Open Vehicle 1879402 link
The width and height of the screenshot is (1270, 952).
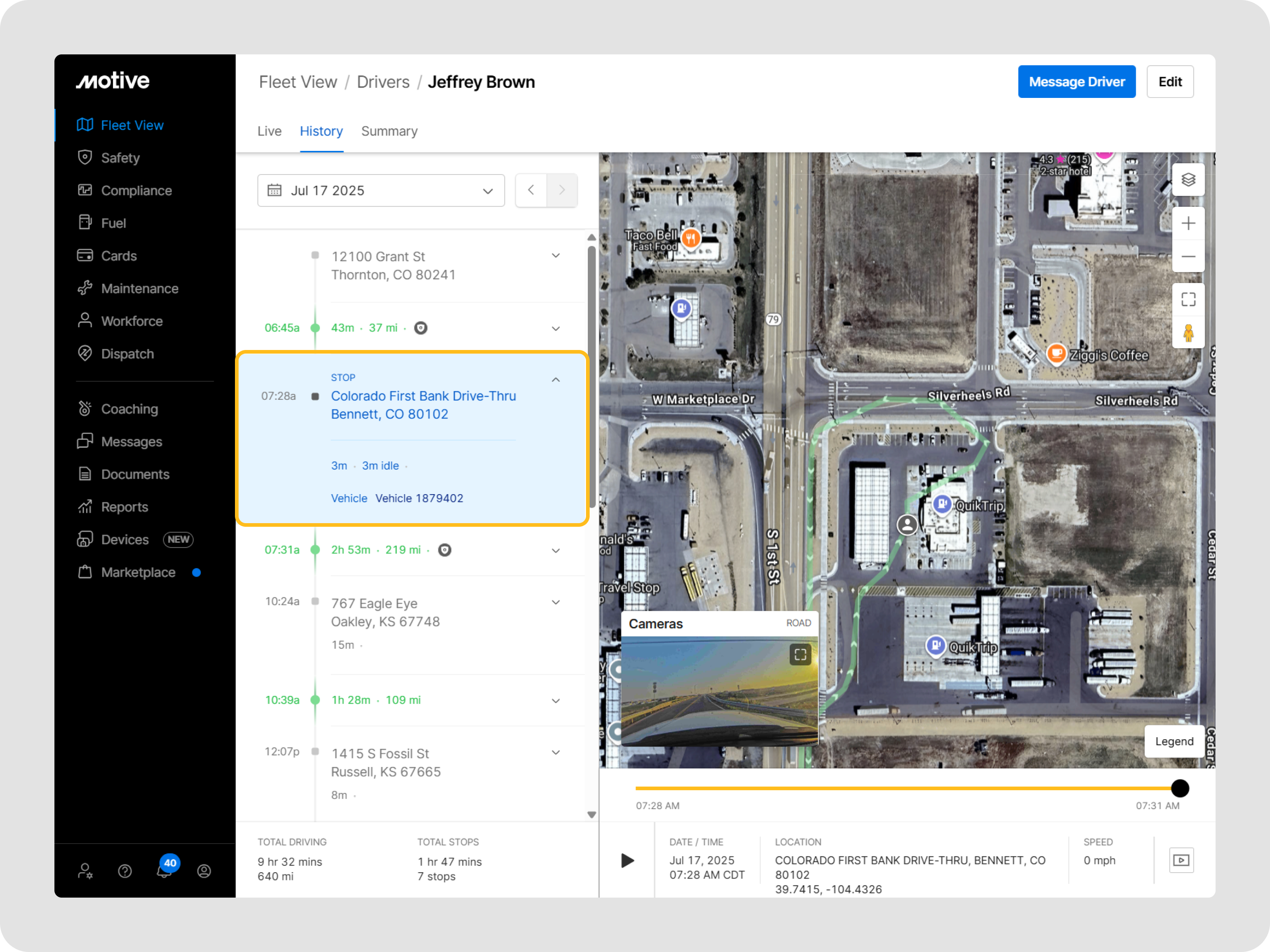click(x=419, y=498)
